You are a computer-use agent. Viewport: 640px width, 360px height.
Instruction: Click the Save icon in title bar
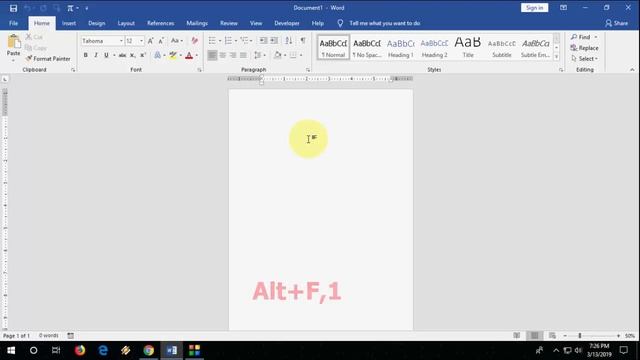[x=13, y=8]
